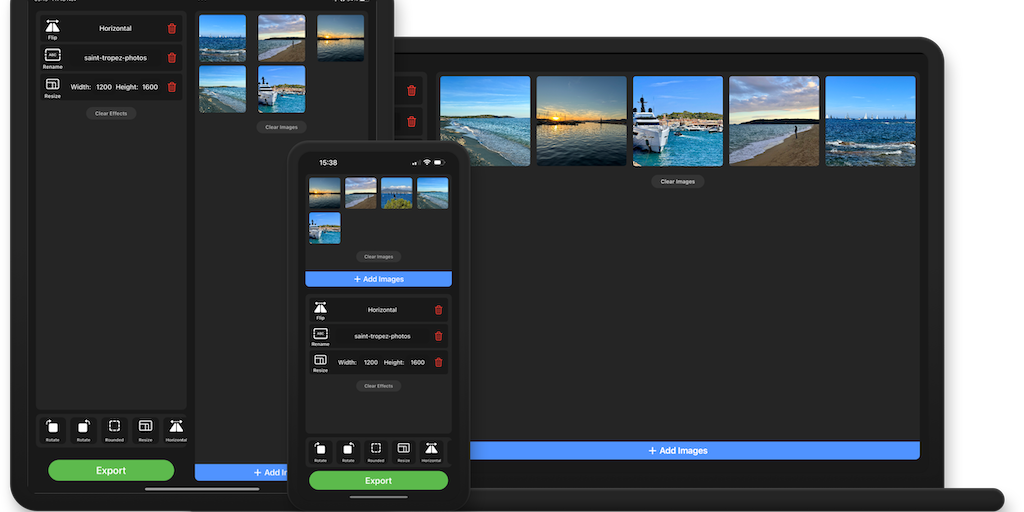Pick the Horizontal flip tool on the phone toolbar
Image resolution: width=1024 pixels, height=512 pixels.
(431, 452)
